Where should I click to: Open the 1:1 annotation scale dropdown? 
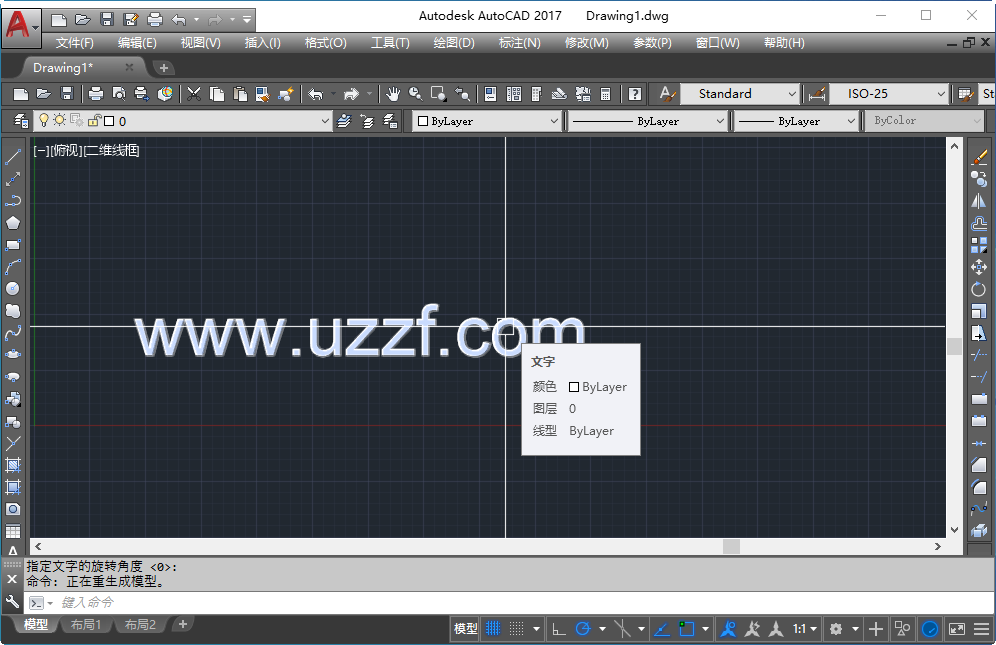(805, 628)
